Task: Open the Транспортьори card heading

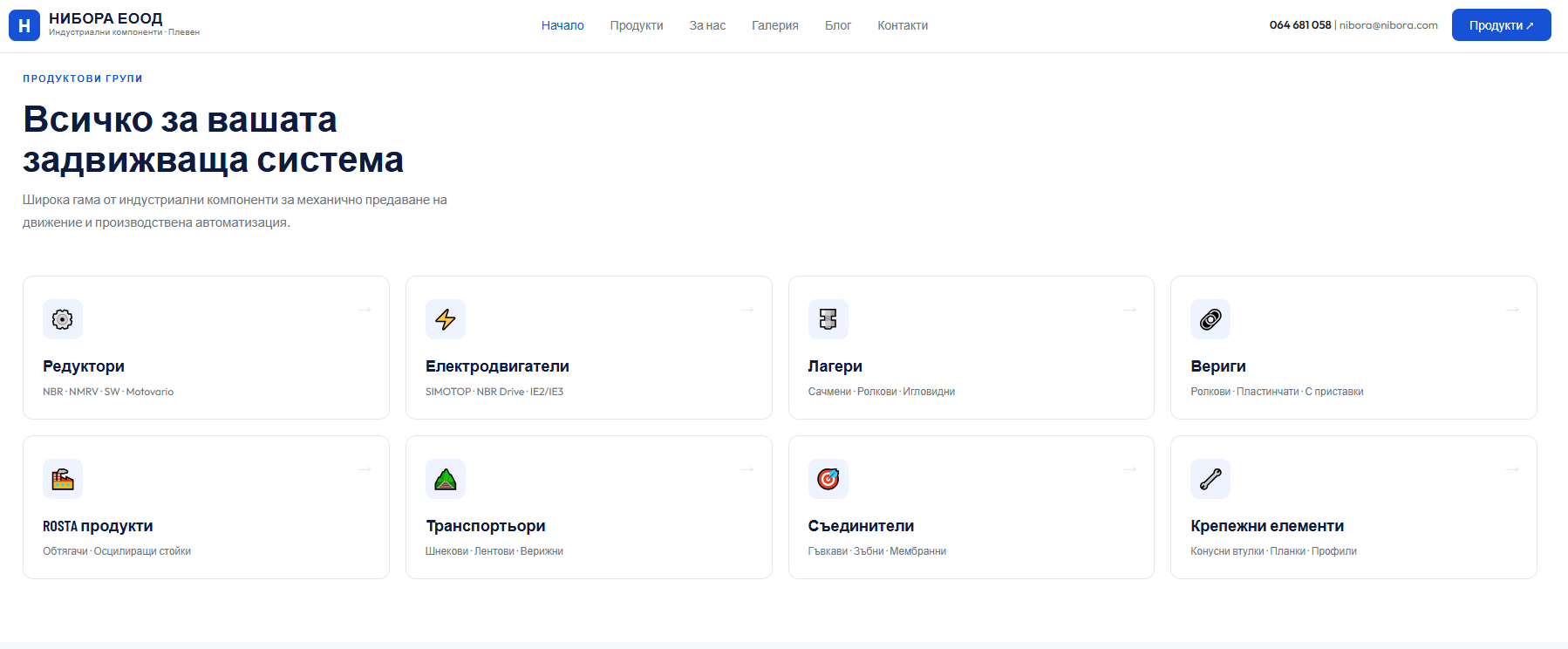Action: coord(486,526)
